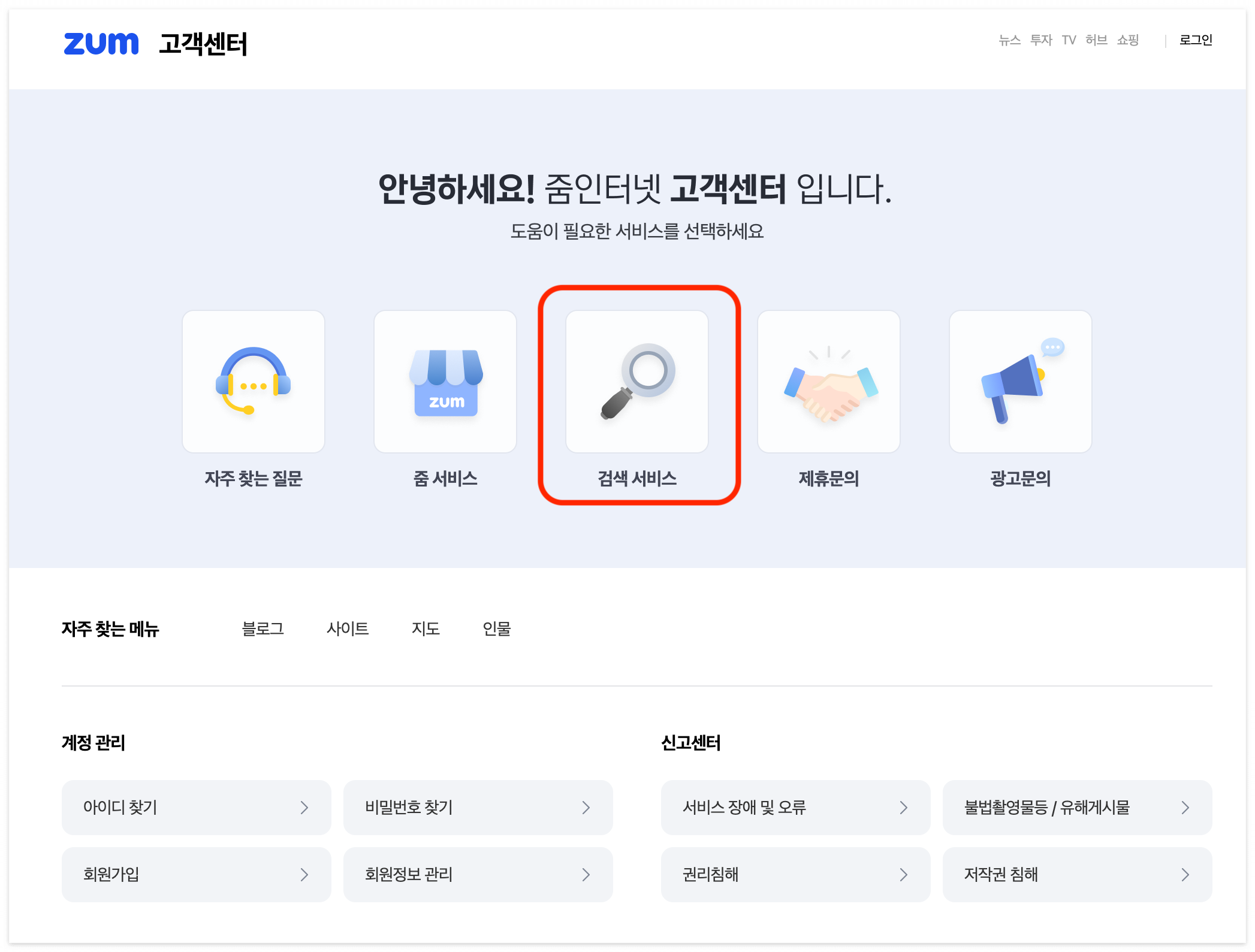
Task: Open 회원가입 account button
Action: (x=196, y=875)
